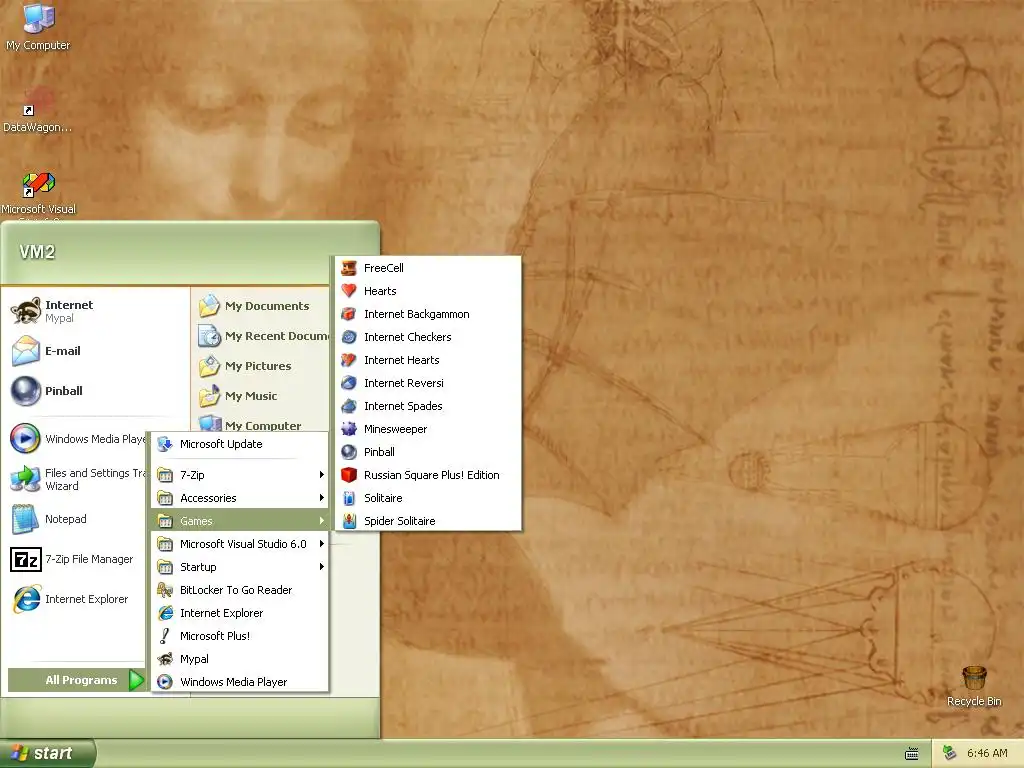Click the Solitaire card icon
The height and width of the screenshot is (768, 1024).
pos(349,498)
